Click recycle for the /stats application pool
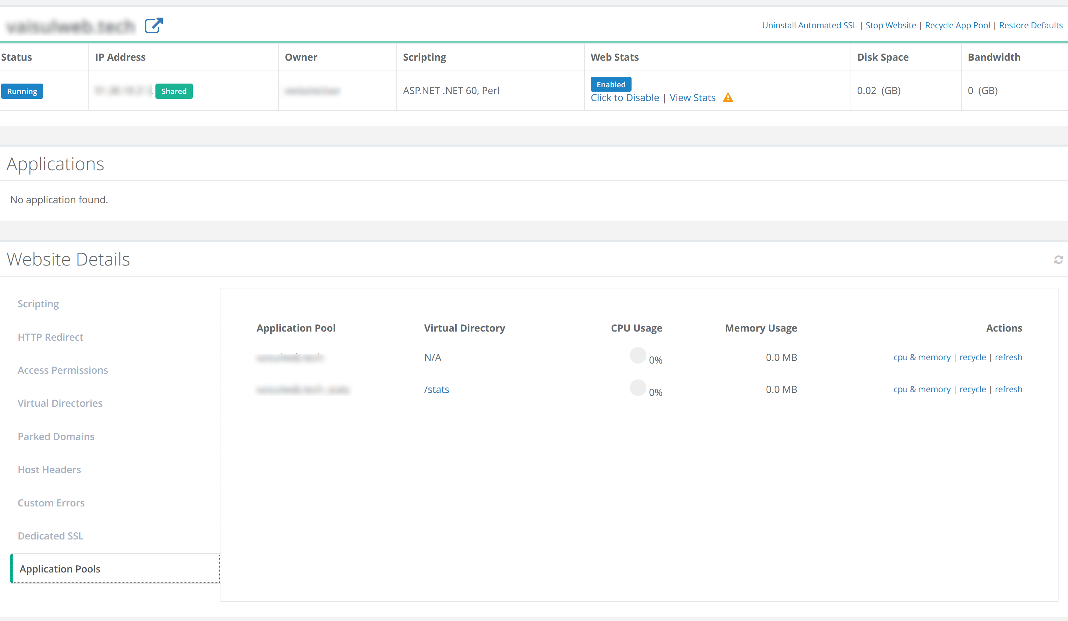 (972, 389)
